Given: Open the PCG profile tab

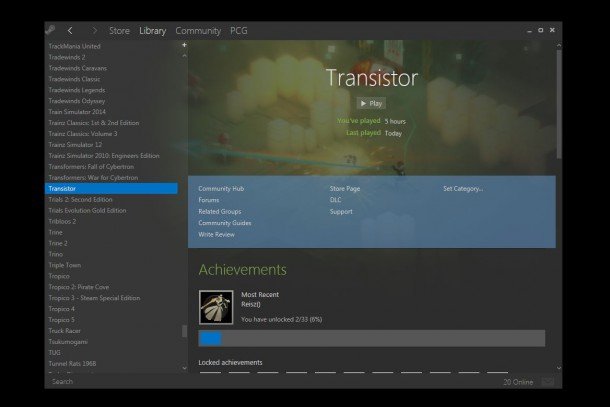Looking at the screenshot, I should pos(238,31).
